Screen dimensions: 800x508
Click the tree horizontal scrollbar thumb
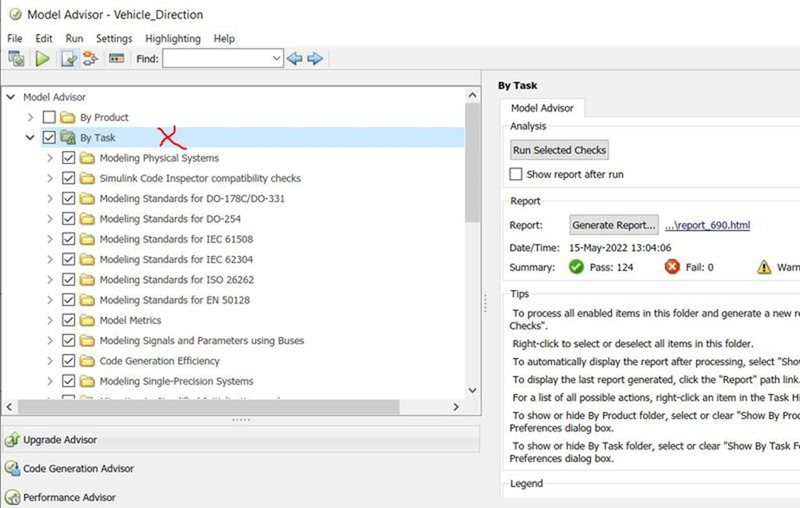pos(209,407)
